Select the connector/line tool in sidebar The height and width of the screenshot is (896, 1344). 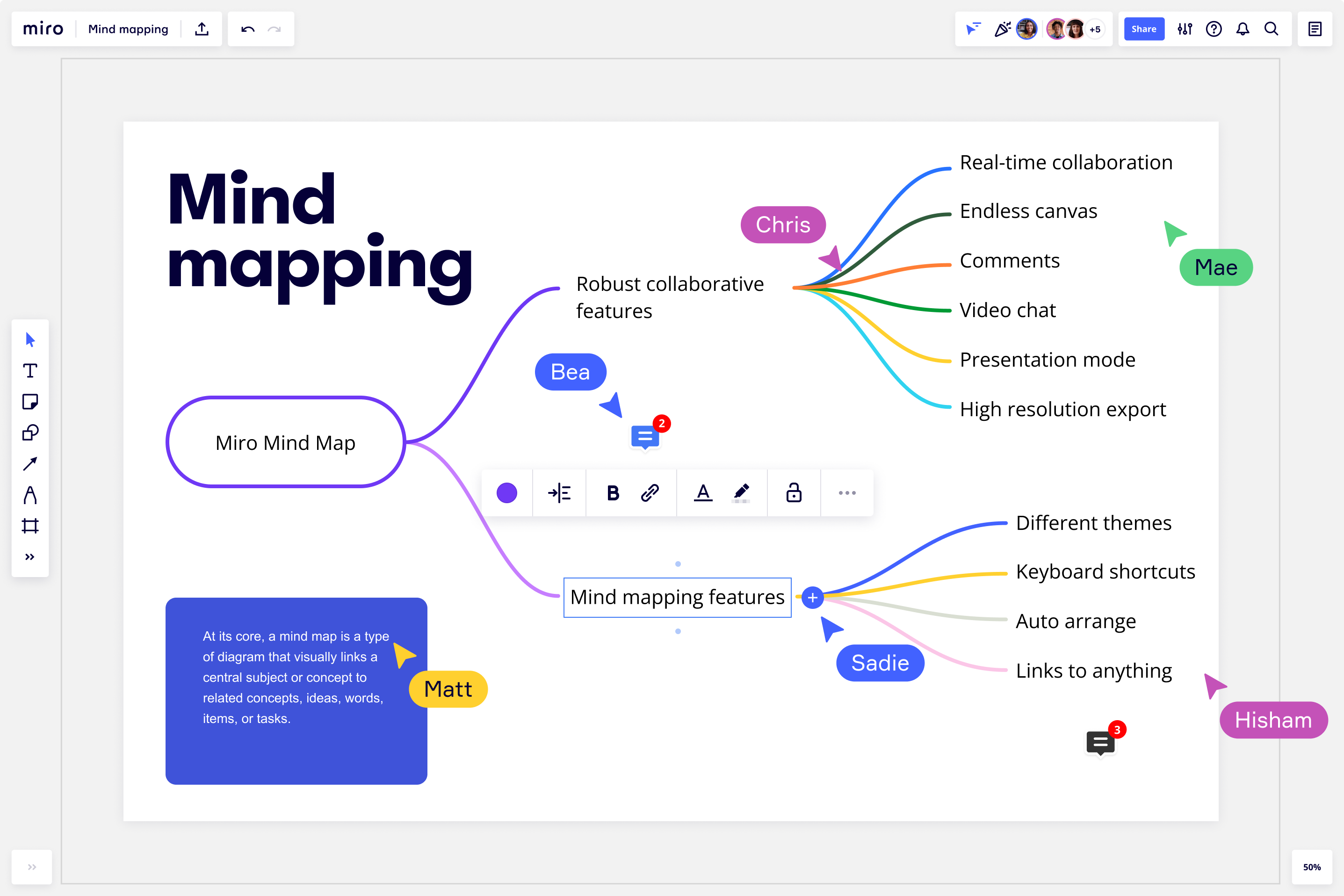coord(31,464)
